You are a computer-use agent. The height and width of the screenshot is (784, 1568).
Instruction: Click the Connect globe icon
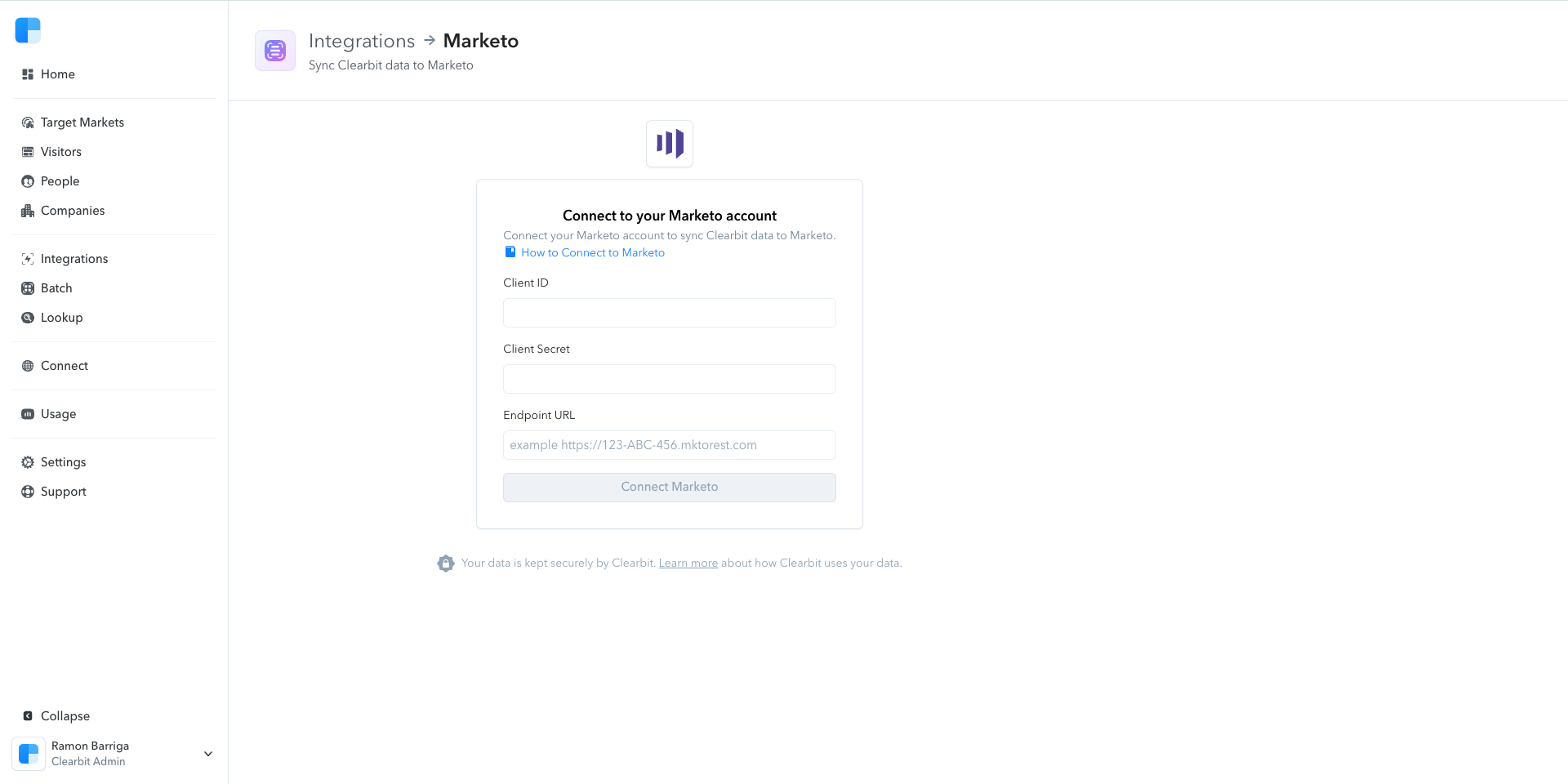coord(28,366)
